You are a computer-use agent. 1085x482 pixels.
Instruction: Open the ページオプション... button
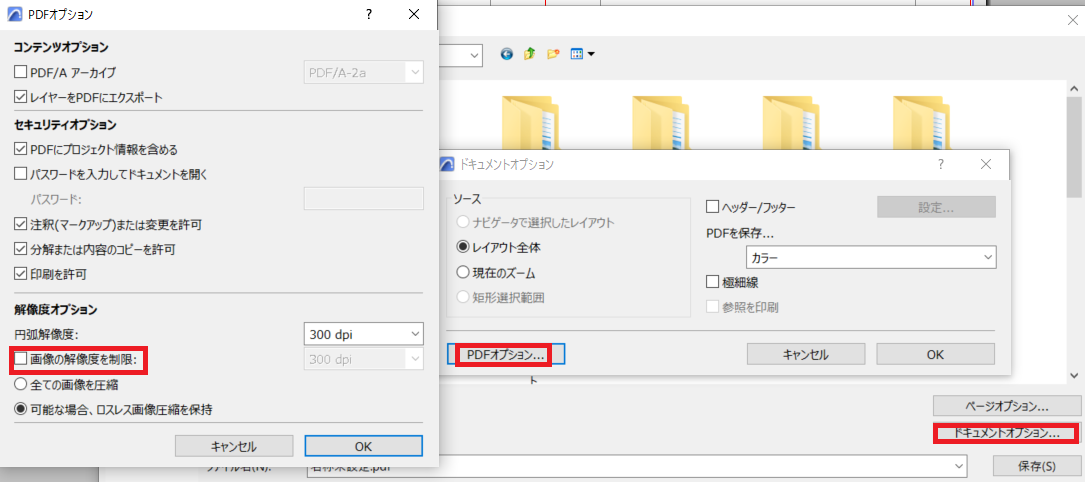tap(1007, 406)
